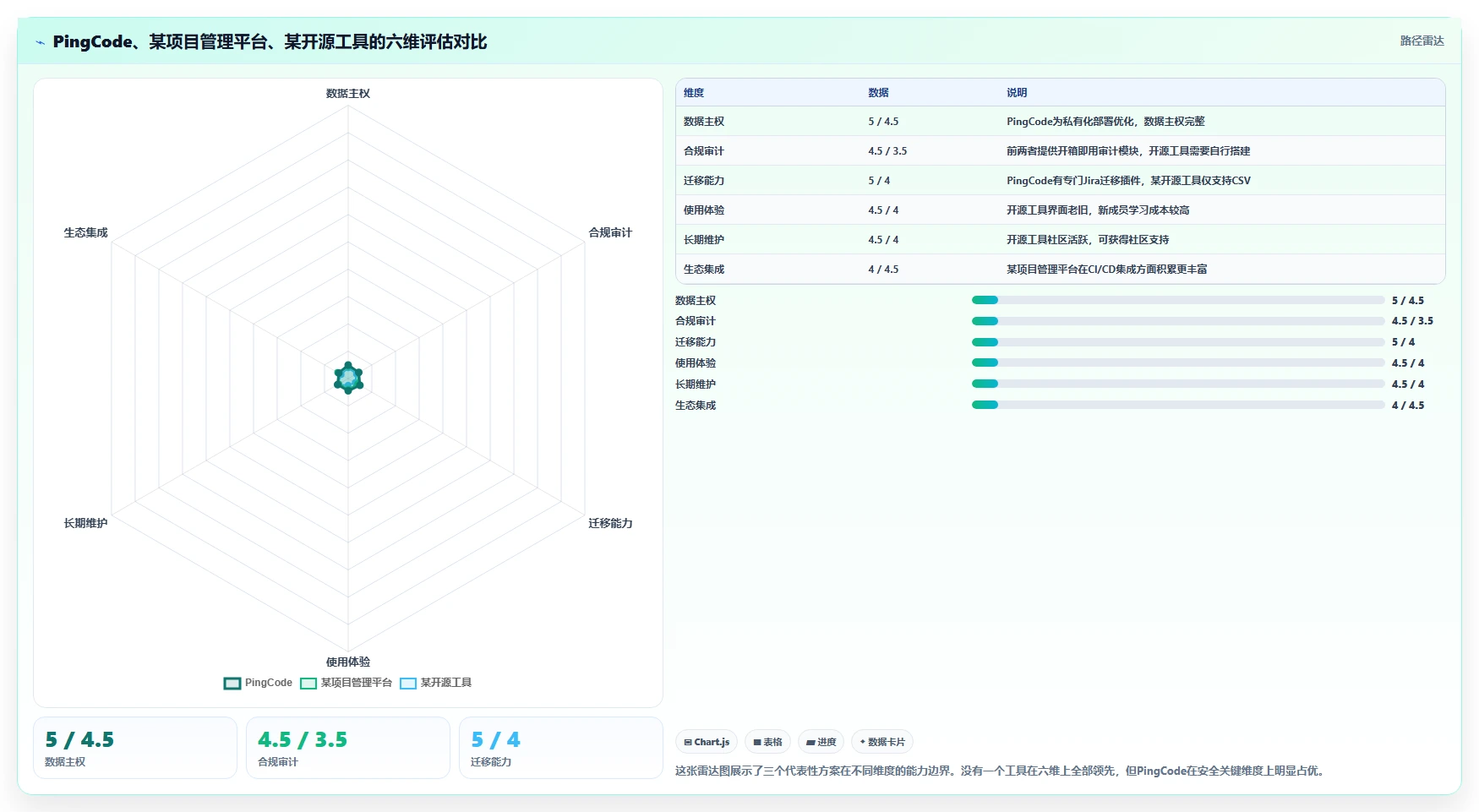Click the Chart.js tag chip

pyautogui.click(x=707, y=742)
